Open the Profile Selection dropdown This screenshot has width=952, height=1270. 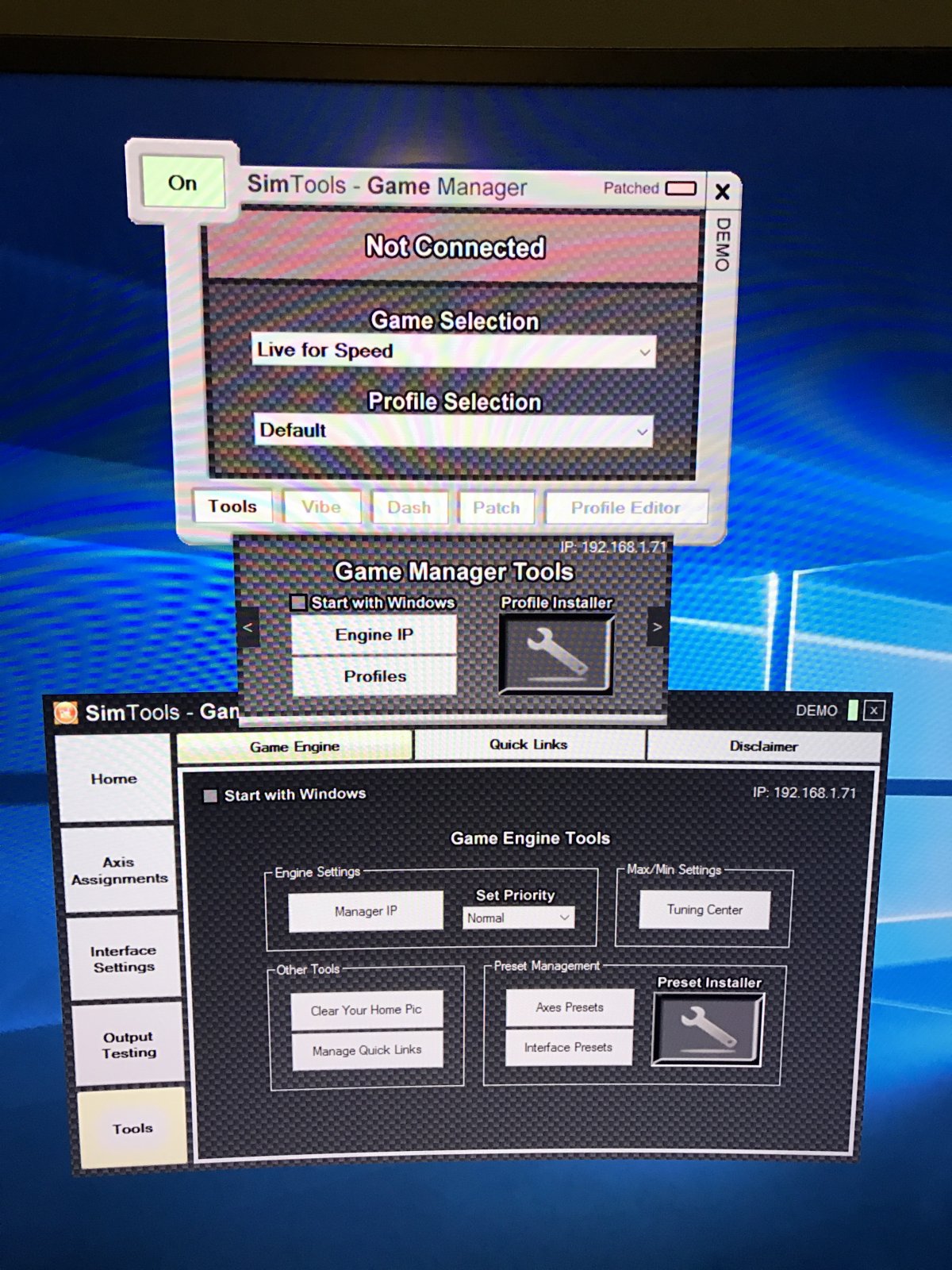(453, 430)
